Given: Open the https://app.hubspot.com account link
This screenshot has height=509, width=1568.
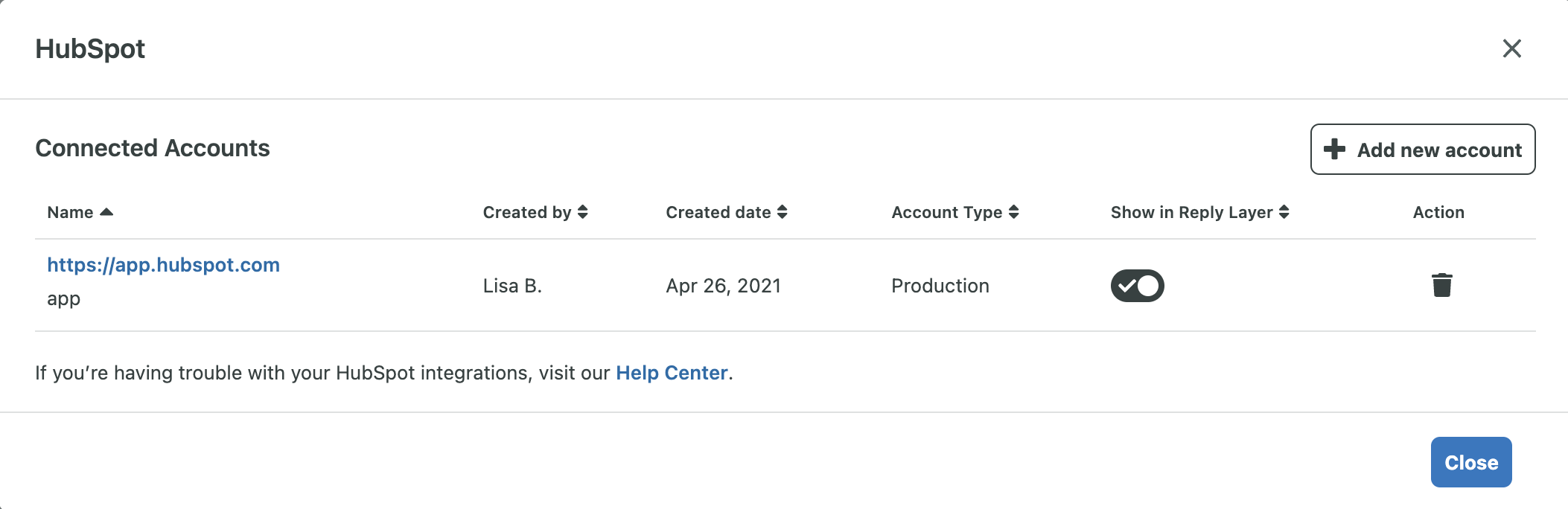Looking at the screenshot, I should point(163,265).
